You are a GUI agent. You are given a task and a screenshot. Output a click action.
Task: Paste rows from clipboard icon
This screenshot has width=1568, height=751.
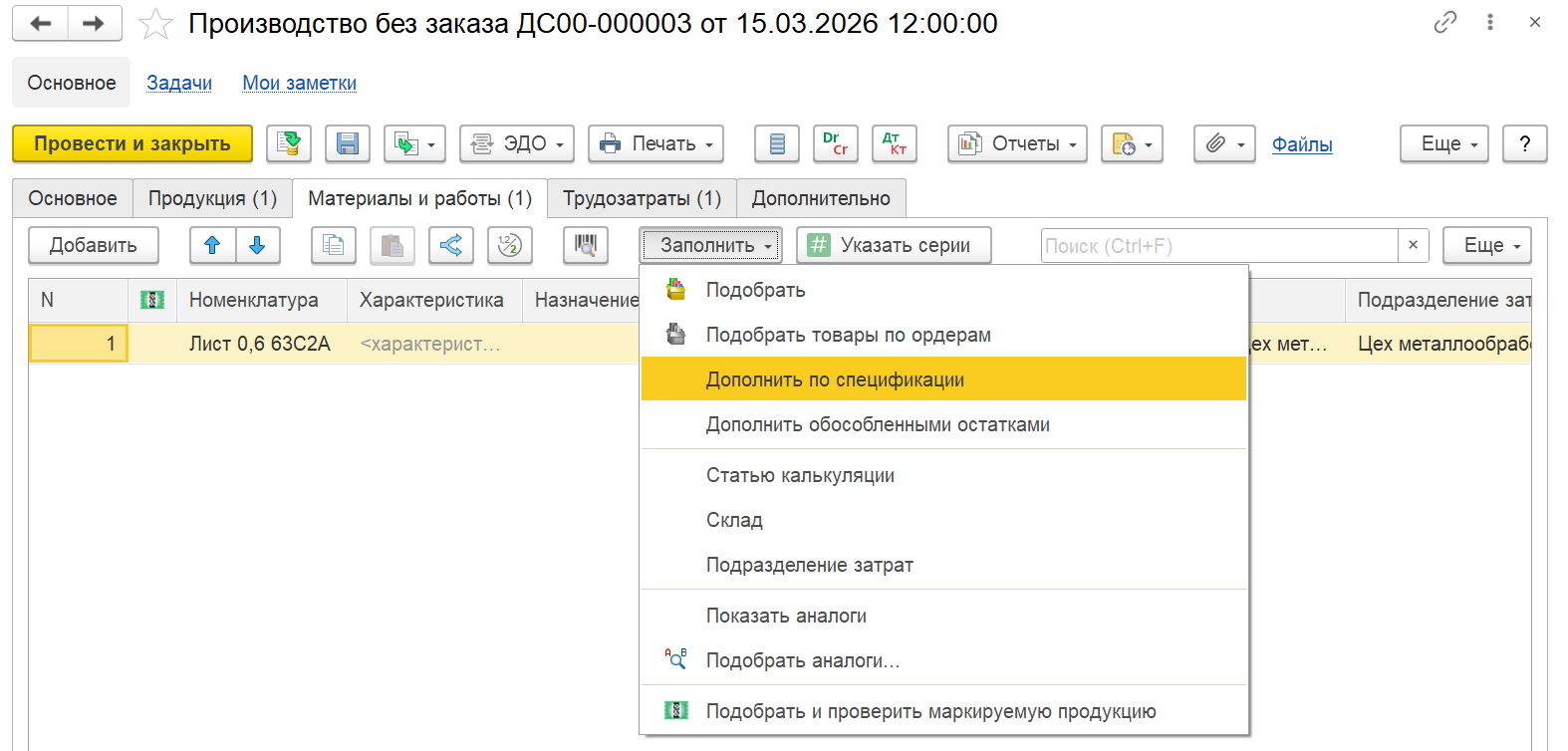392,245
